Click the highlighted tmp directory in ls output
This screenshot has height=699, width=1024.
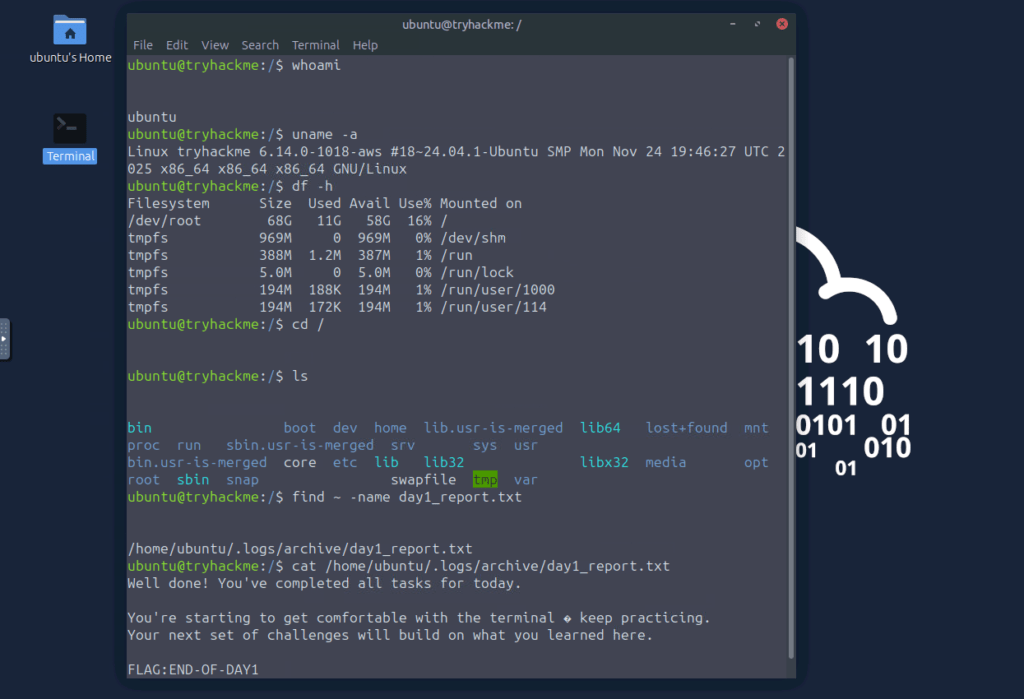pyautogui.click(x=485, y=480)
